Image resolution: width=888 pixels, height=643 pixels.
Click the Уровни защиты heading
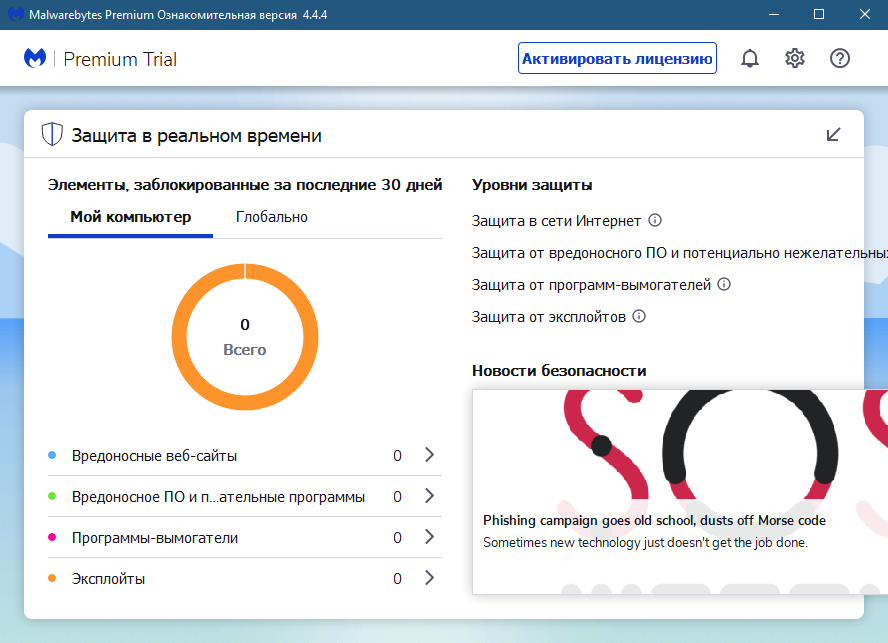click(x=532, y=185)
